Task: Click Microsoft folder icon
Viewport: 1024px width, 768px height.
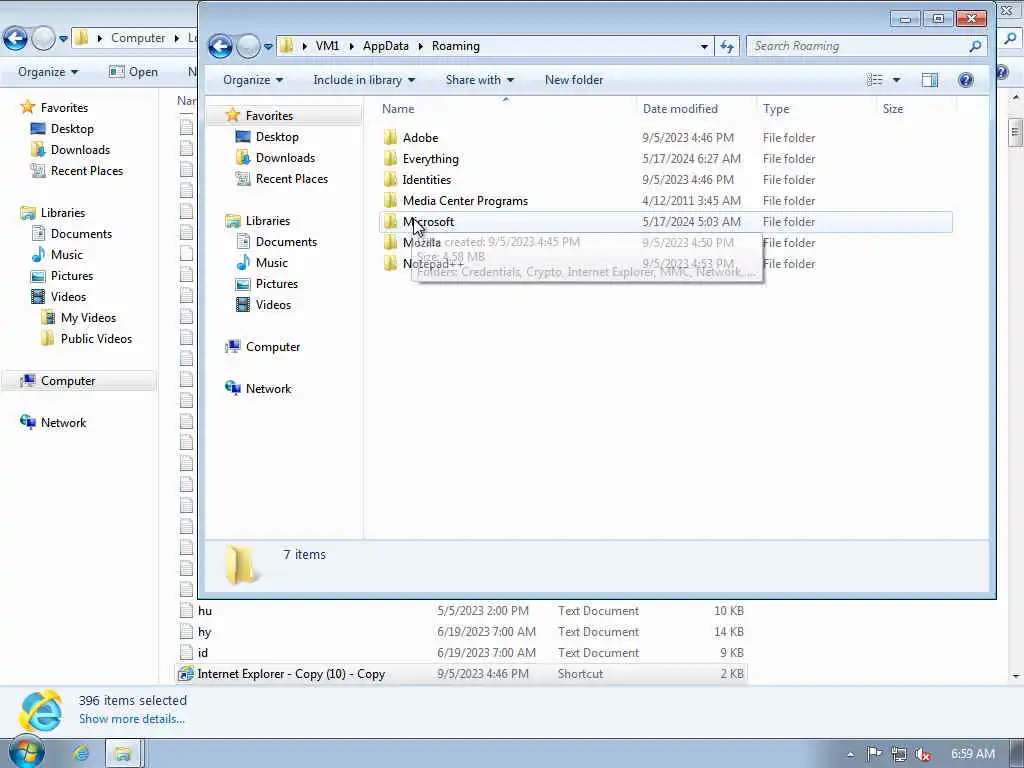Action: point(391,221)
